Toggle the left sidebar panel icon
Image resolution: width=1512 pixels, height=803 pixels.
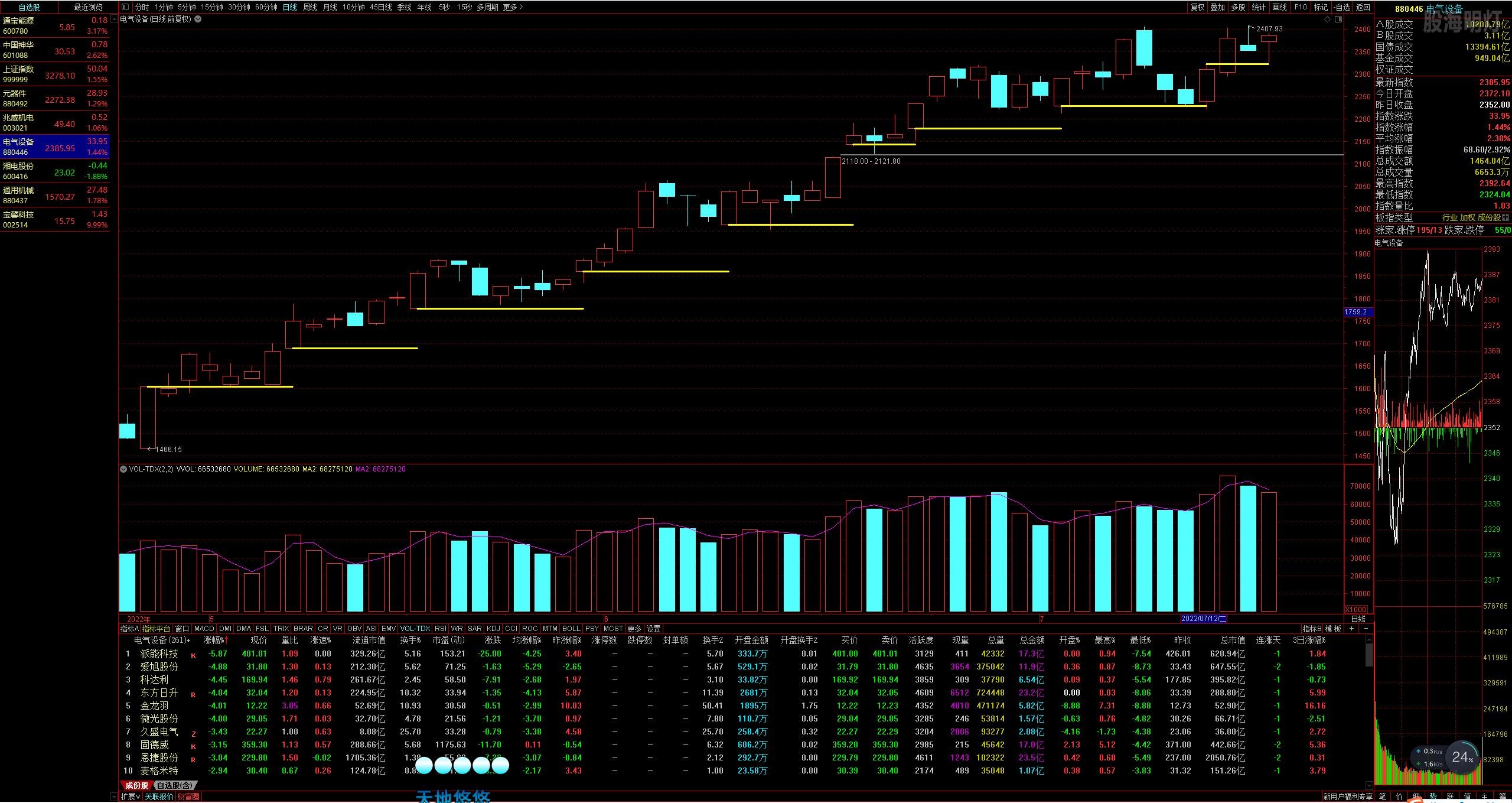pyautogui.click(x=125, y=7)
